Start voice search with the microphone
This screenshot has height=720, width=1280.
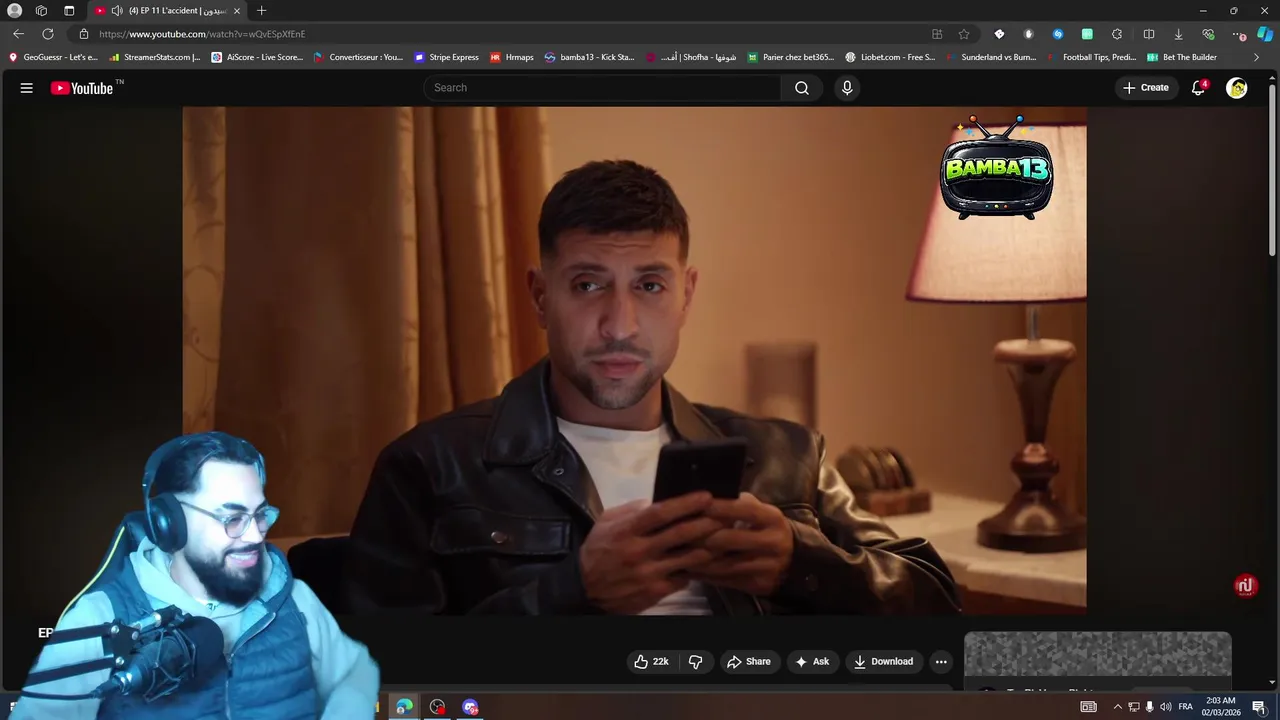point(847,88)
